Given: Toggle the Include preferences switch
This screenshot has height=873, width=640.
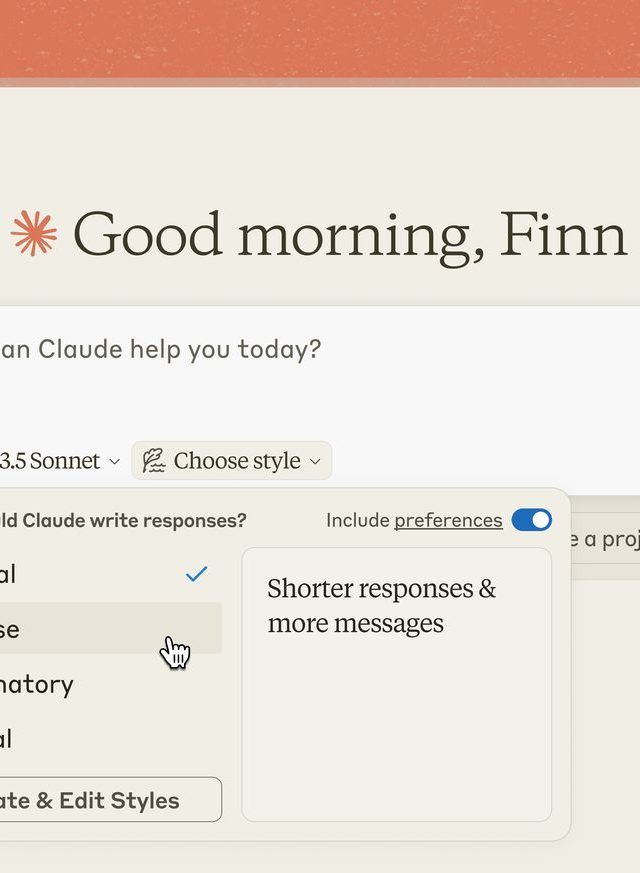Looking at the screenshot, I should click(x=531, y=520).
